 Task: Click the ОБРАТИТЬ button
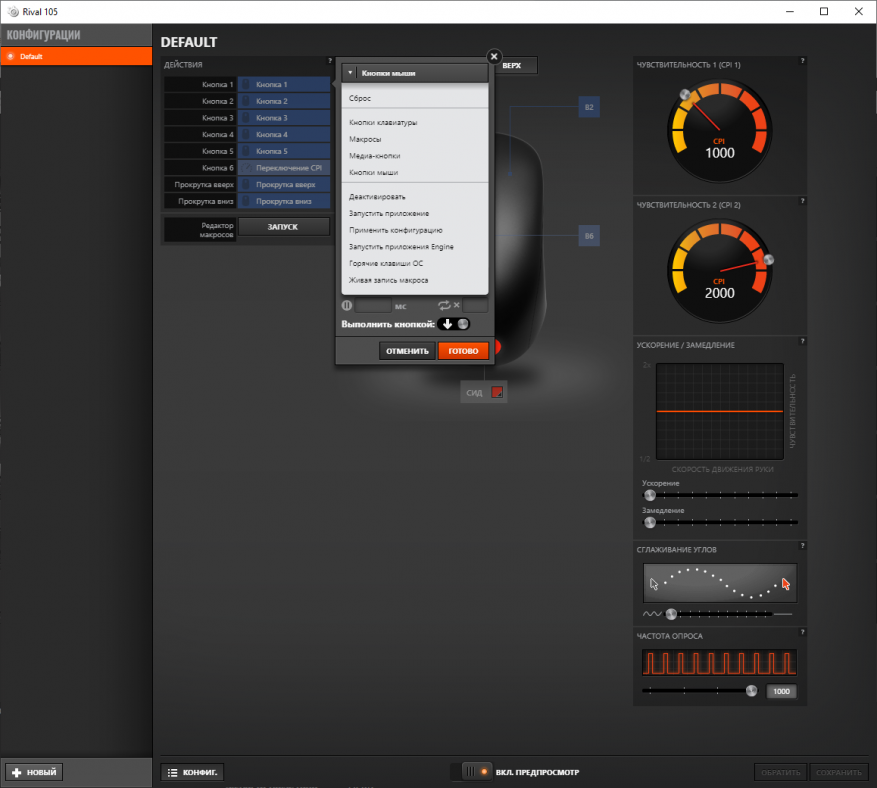click(x=780, y=772)
